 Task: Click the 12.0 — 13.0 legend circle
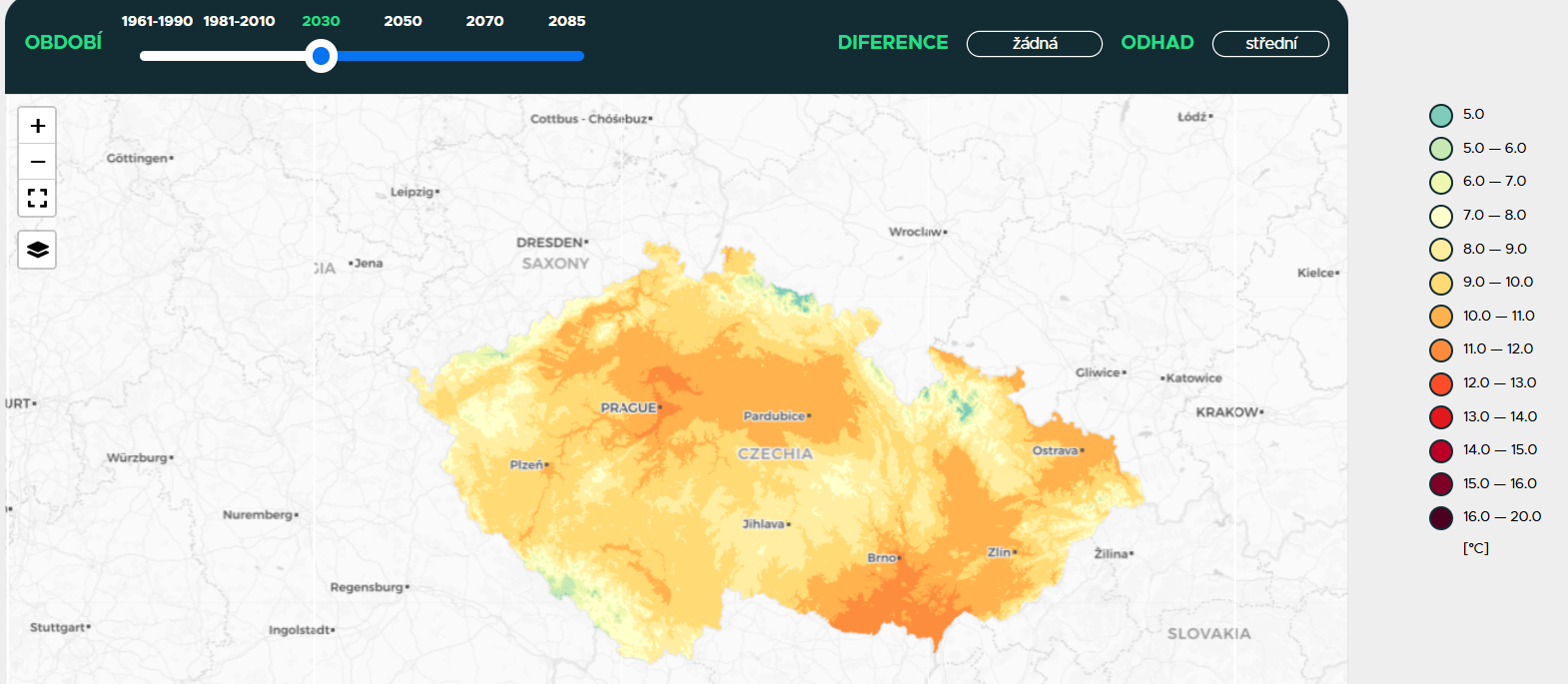(1440, 383)
